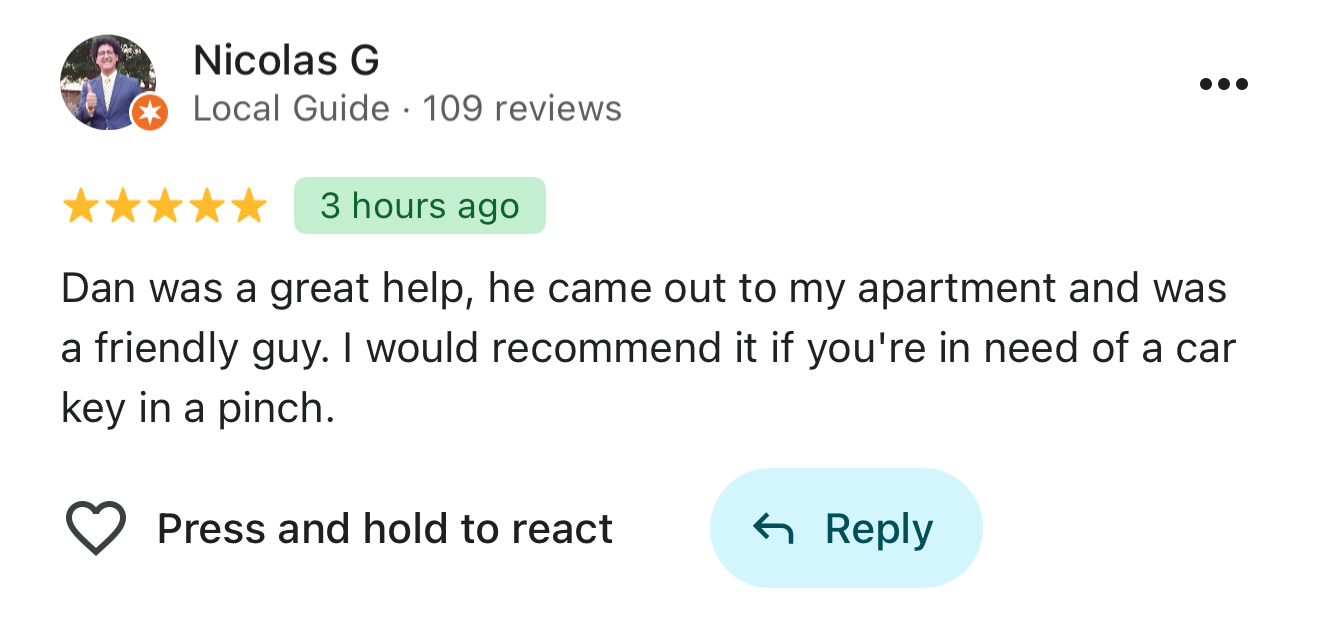This screenshot has width=1320, height=620.
Task: Open Nicolas G's profile by clicking his name
Action: tap(287, 60)
